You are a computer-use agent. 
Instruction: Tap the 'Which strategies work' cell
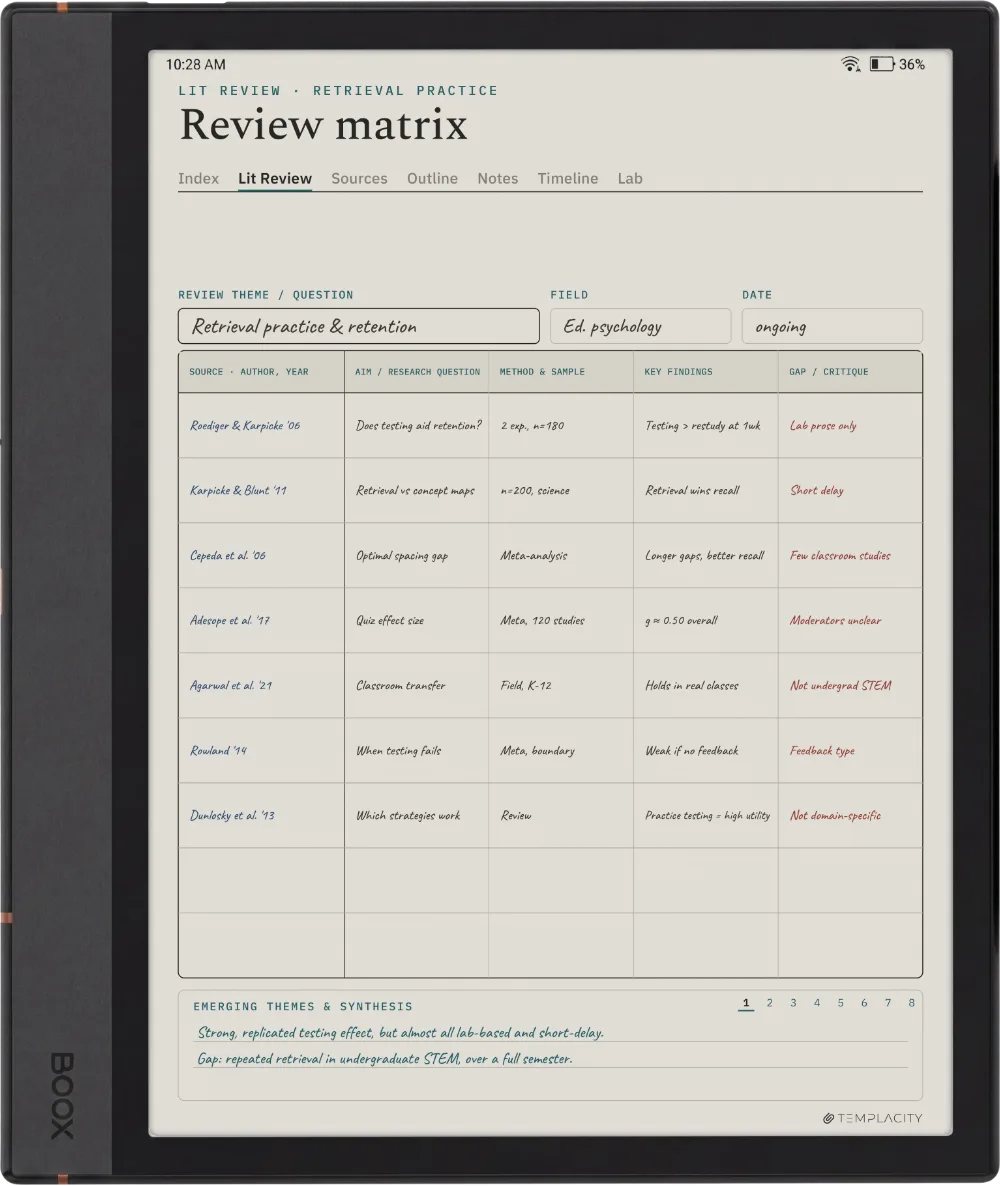(x=417, y=815)
